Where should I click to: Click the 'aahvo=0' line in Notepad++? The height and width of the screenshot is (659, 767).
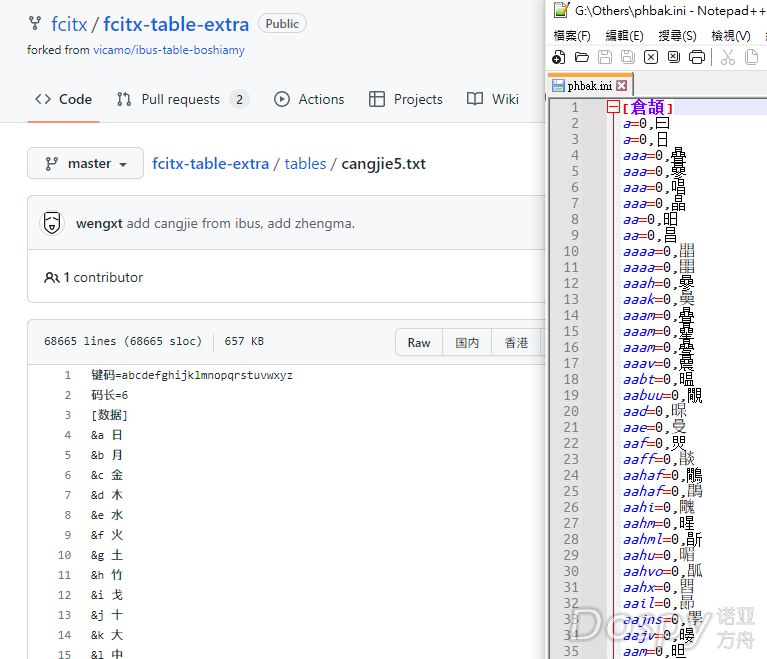(663, 571)
